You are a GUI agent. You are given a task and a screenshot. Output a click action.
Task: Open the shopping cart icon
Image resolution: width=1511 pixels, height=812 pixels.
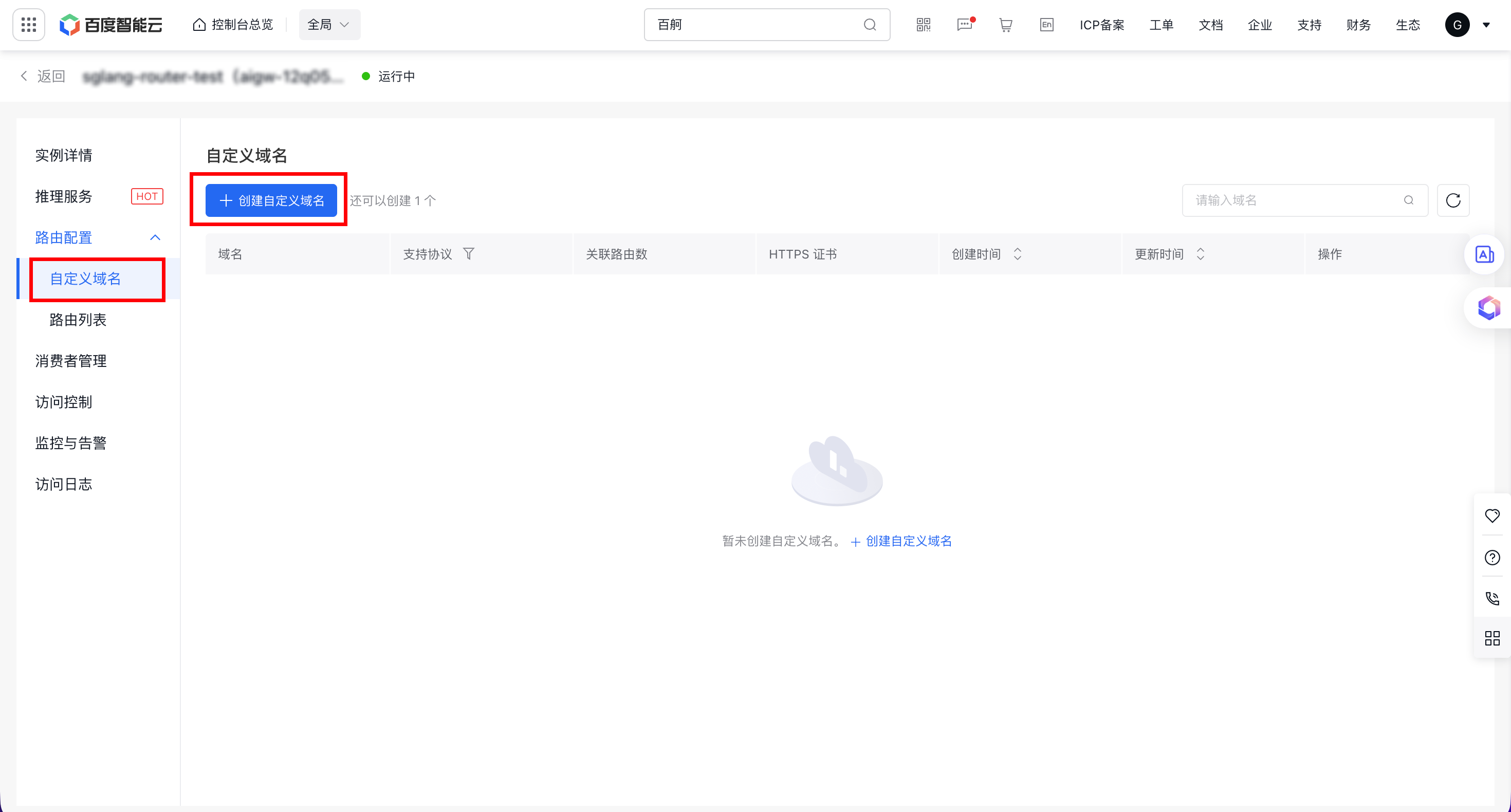[1005, 25]
